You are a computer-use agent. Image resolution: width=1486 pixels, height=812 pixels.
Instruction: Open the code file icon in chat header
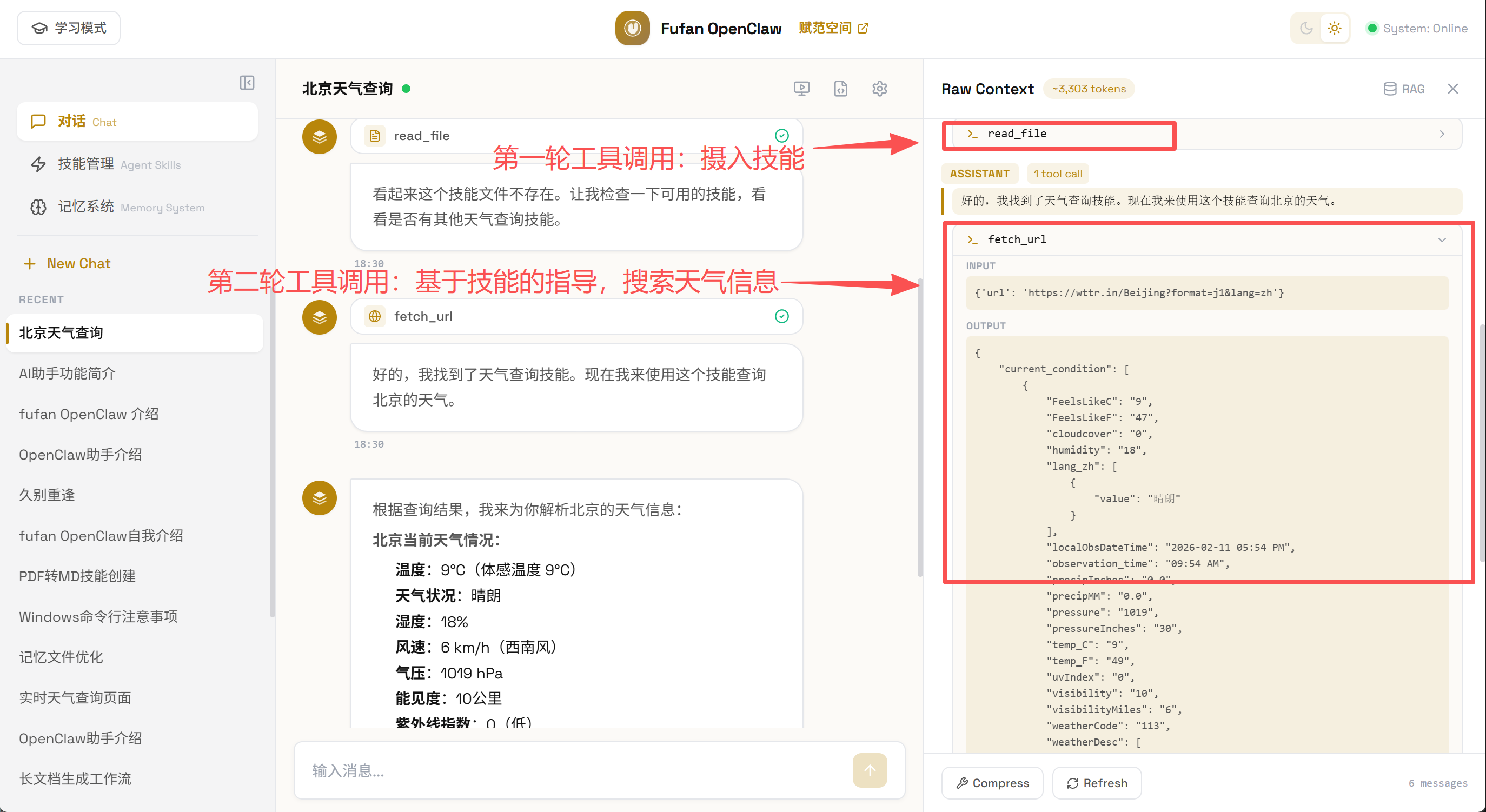pos(841,89)
